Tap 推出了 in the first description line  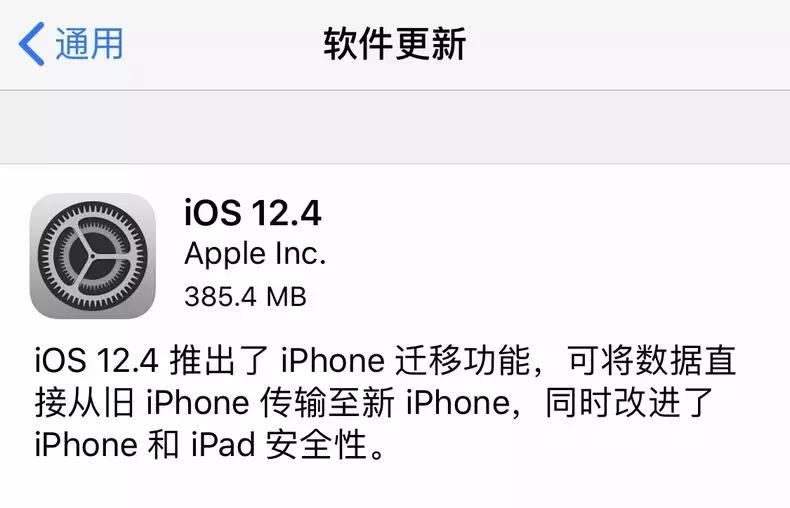tap(219, 361)
